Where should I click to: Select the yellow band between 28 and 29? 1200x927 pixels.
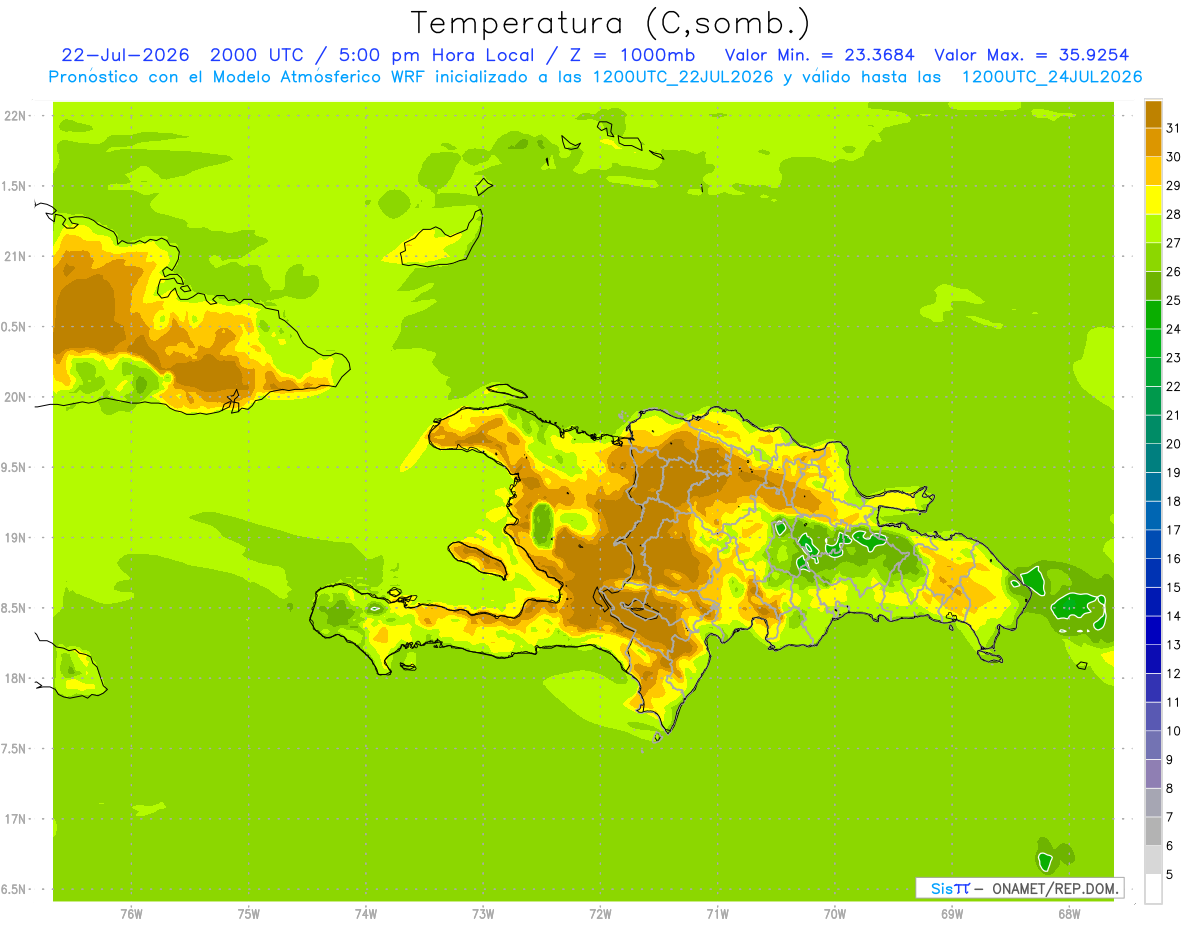click(1153, 199)
